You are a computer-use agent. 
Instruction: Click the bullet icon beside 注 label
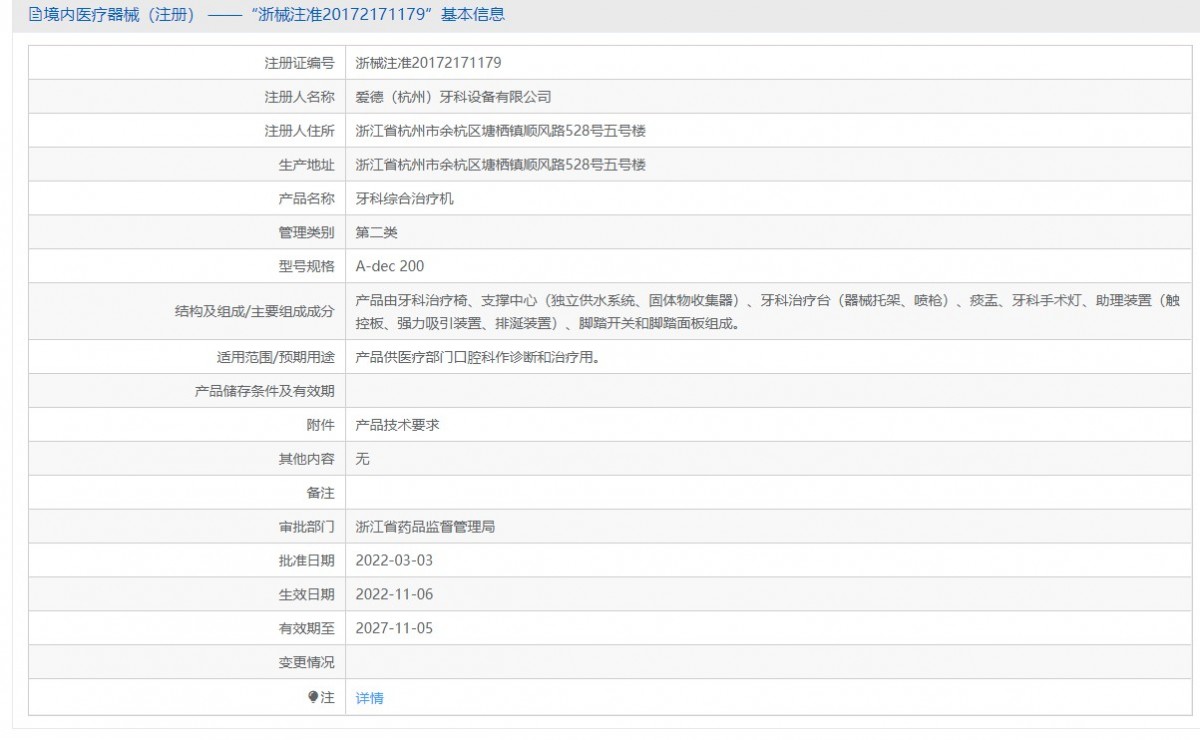point(313,697)
